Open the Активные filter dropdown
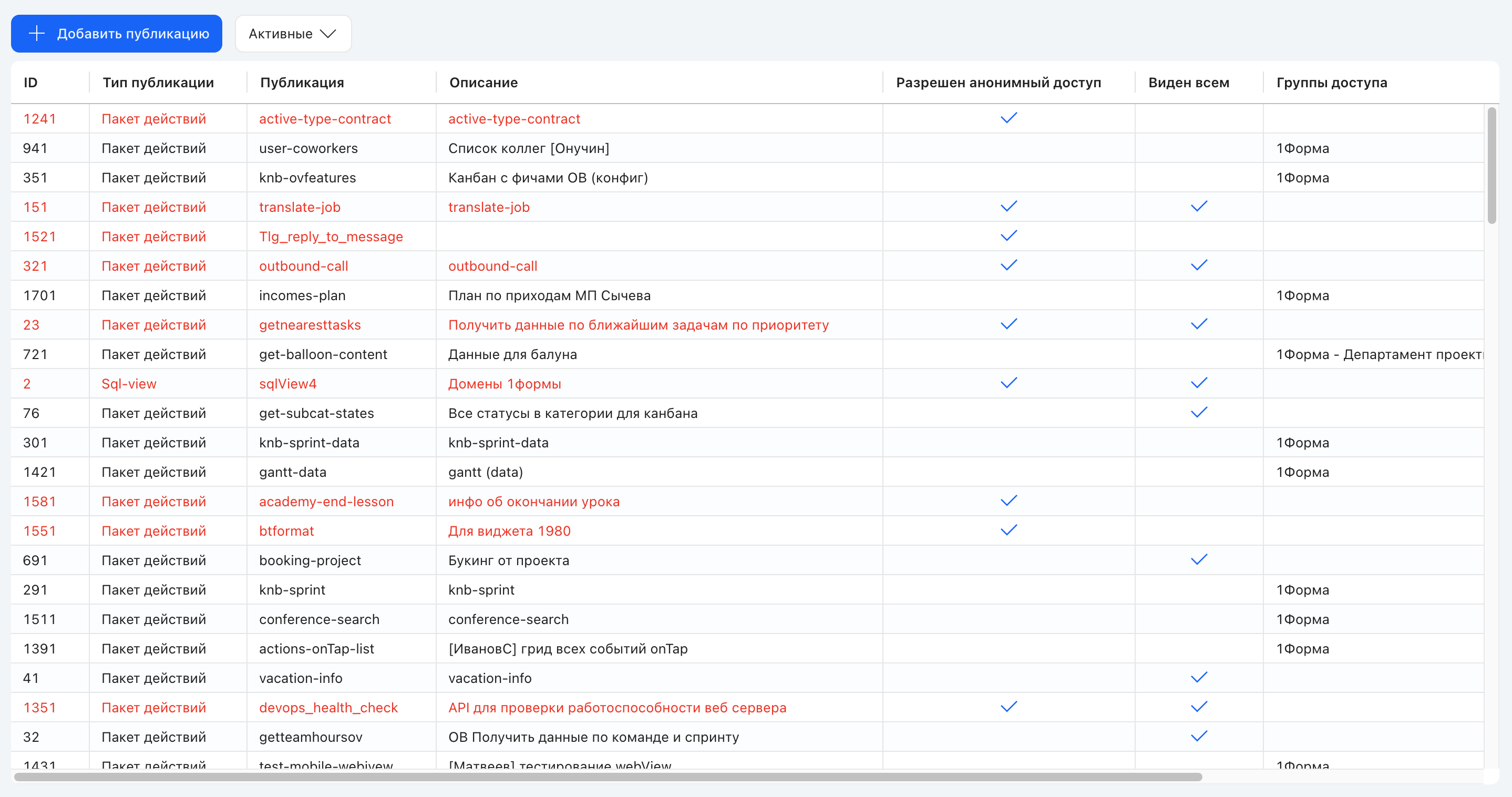 click(x=293, y=34)
